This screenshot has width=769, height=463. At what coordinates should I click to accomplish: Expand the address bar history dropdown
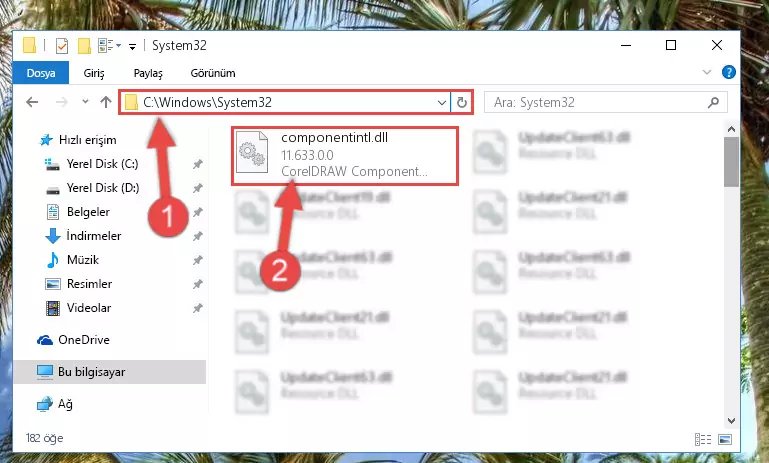441,103
